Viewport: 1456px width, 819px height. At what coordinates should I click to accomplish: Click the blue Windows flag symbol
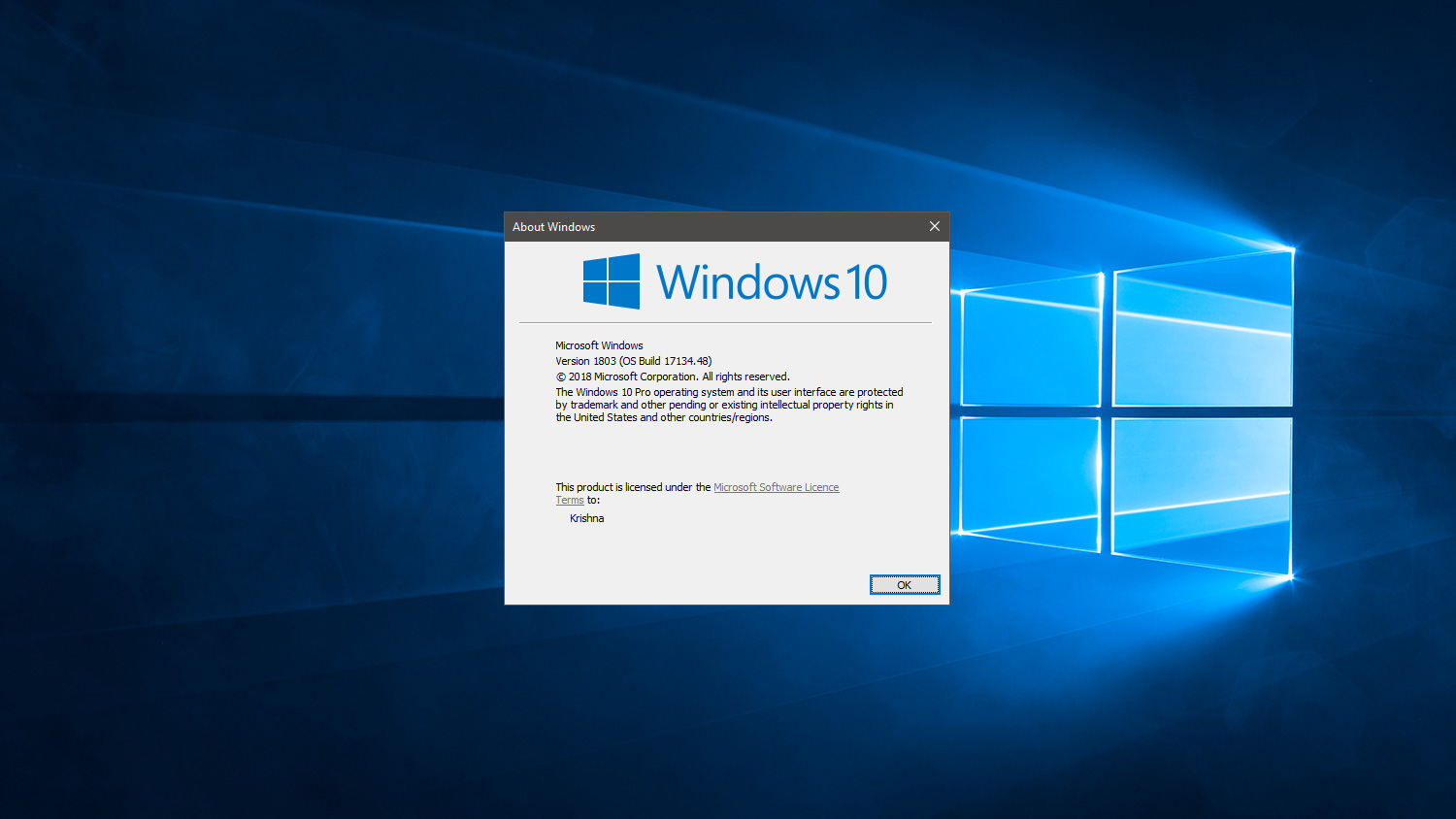point(611,281)
